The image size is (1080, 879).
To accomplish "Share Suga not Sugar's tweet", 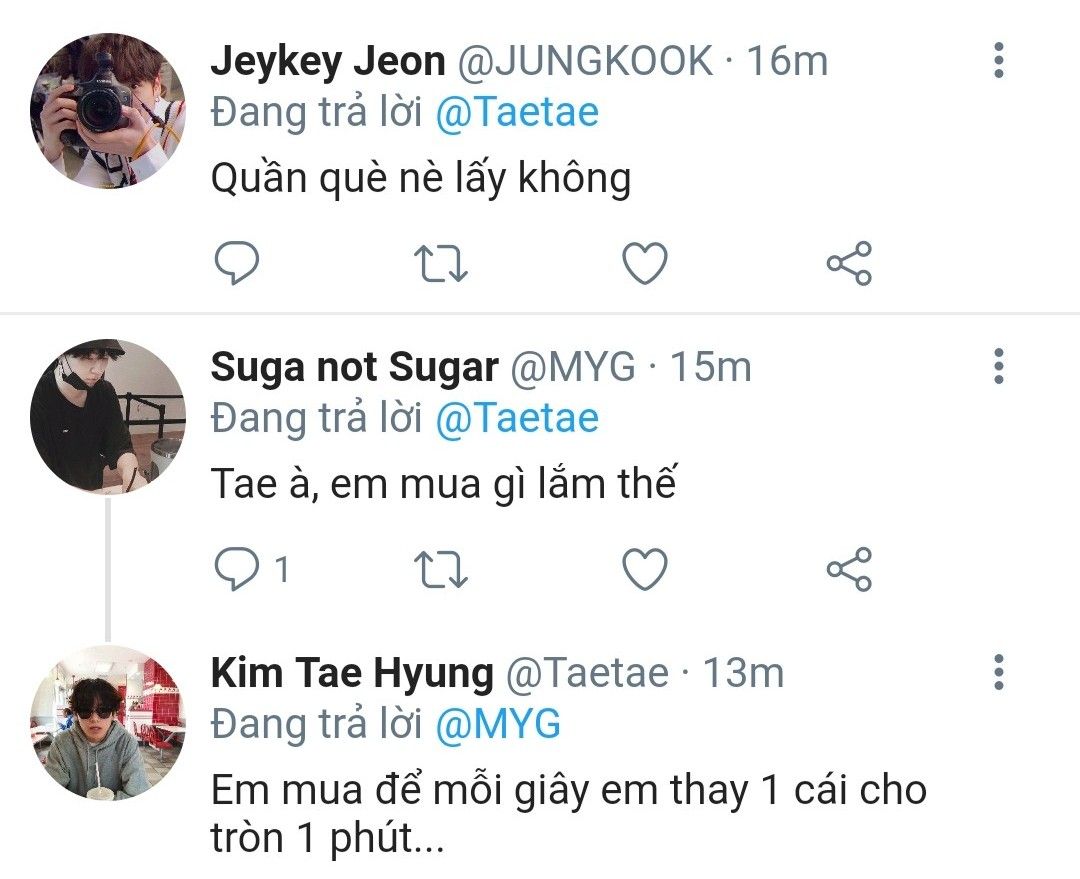I will pyautogui.click(x=849, y=569).
